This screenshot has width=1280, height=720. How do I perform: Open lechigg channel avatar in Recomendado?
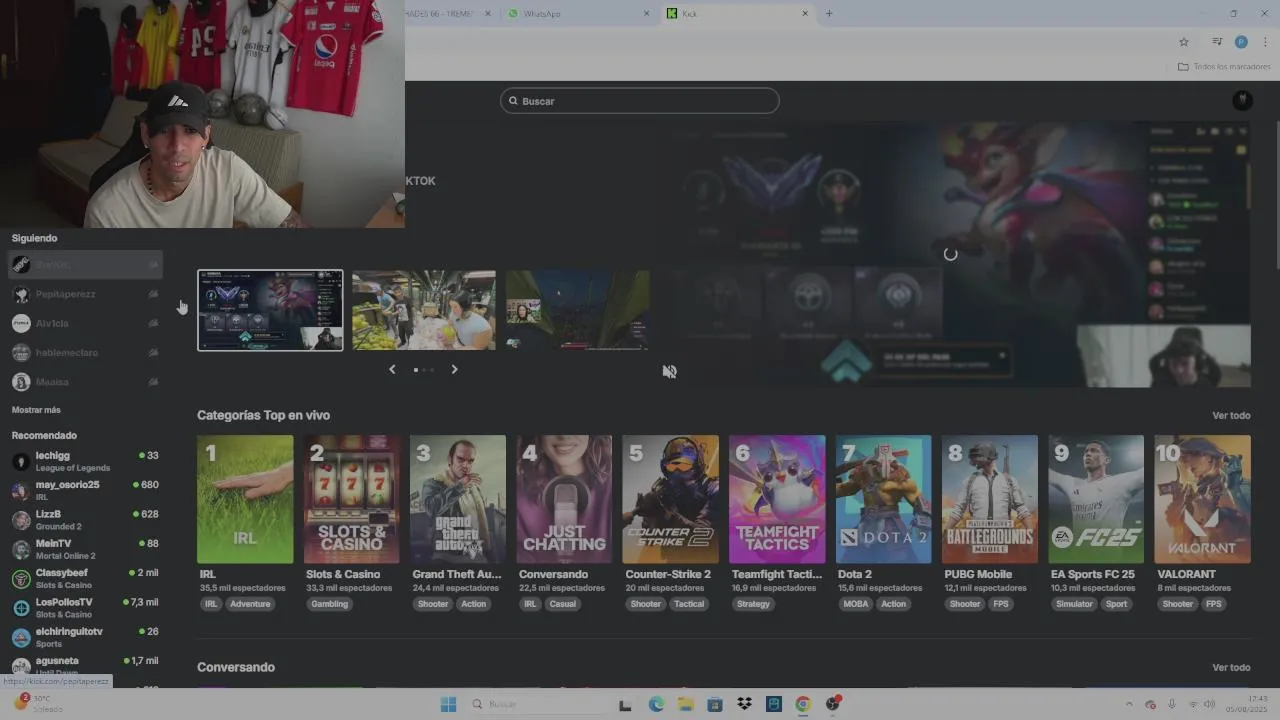[x=20, y=461]
